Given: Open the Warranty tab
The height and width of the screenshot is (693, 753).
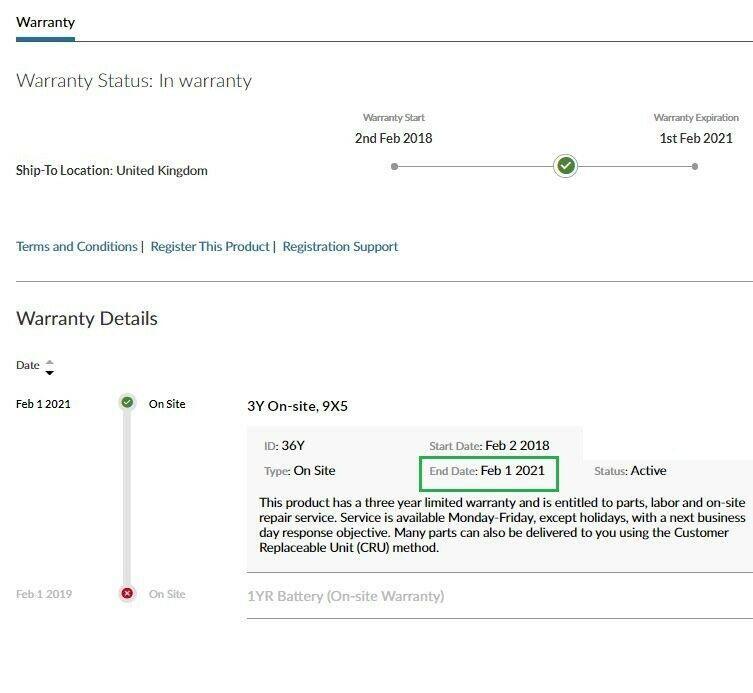Looking at the screenshot, I should (45, 22).
